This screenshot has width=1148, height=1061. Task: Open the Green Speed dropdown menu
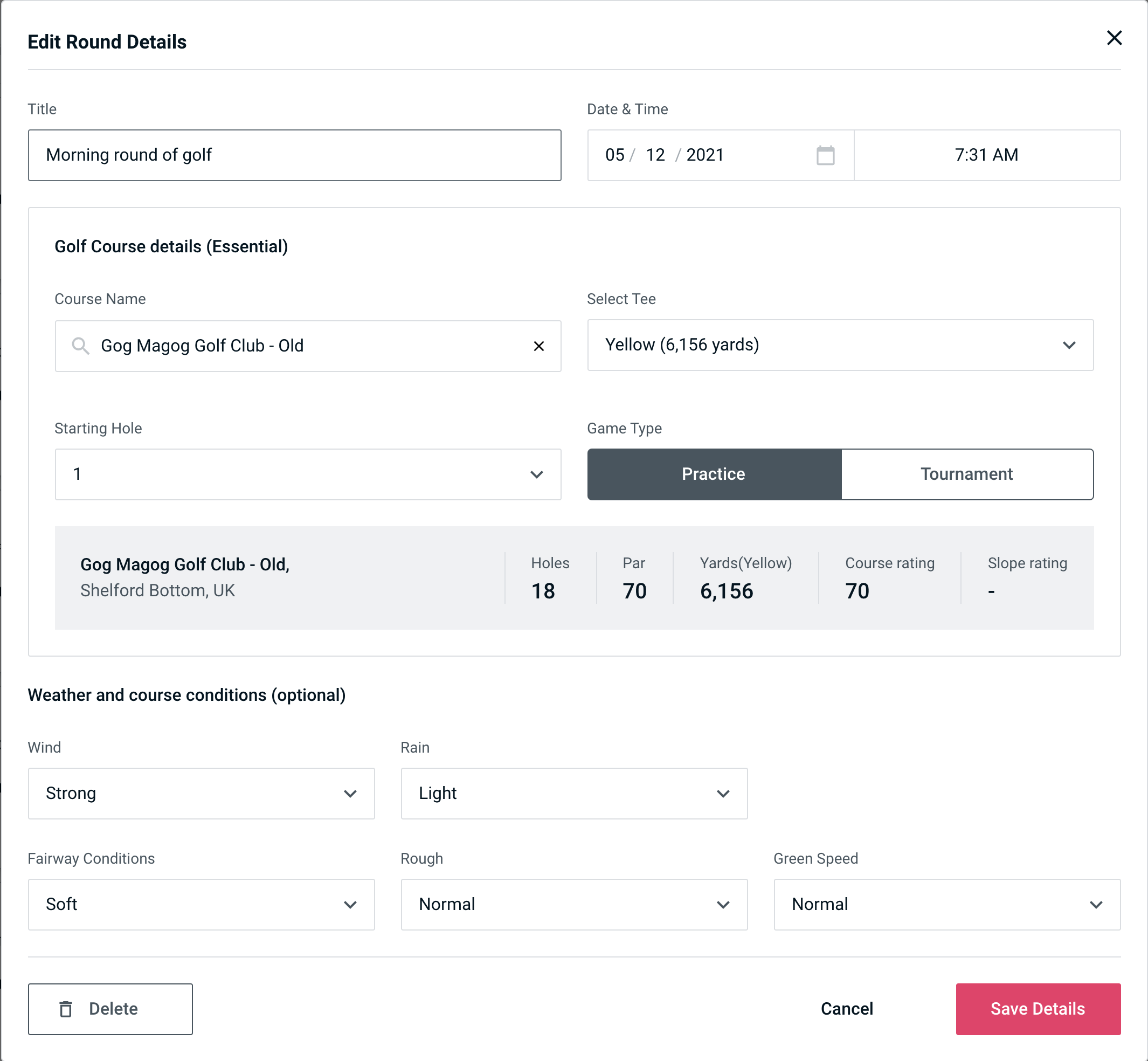pos(946,904)
